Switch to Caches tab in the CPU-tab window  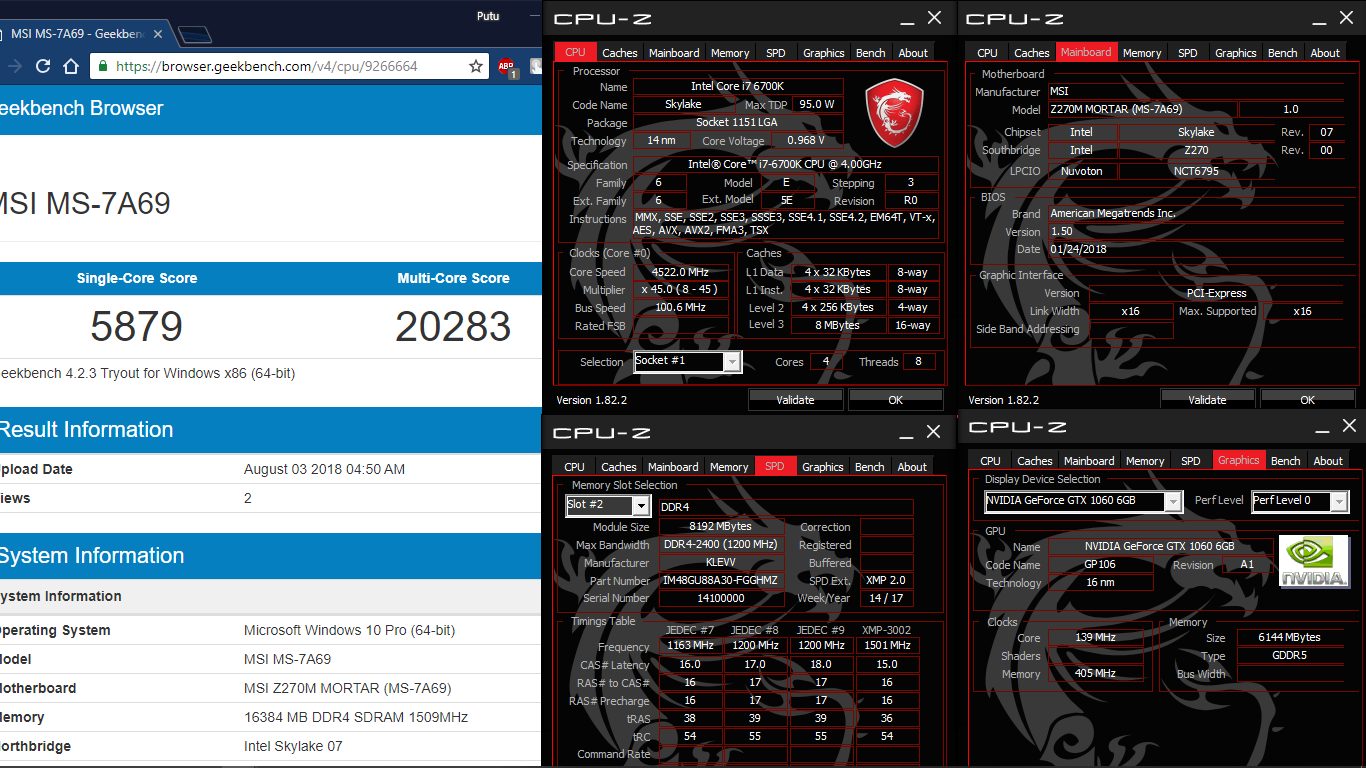click(x=620, y=53)
